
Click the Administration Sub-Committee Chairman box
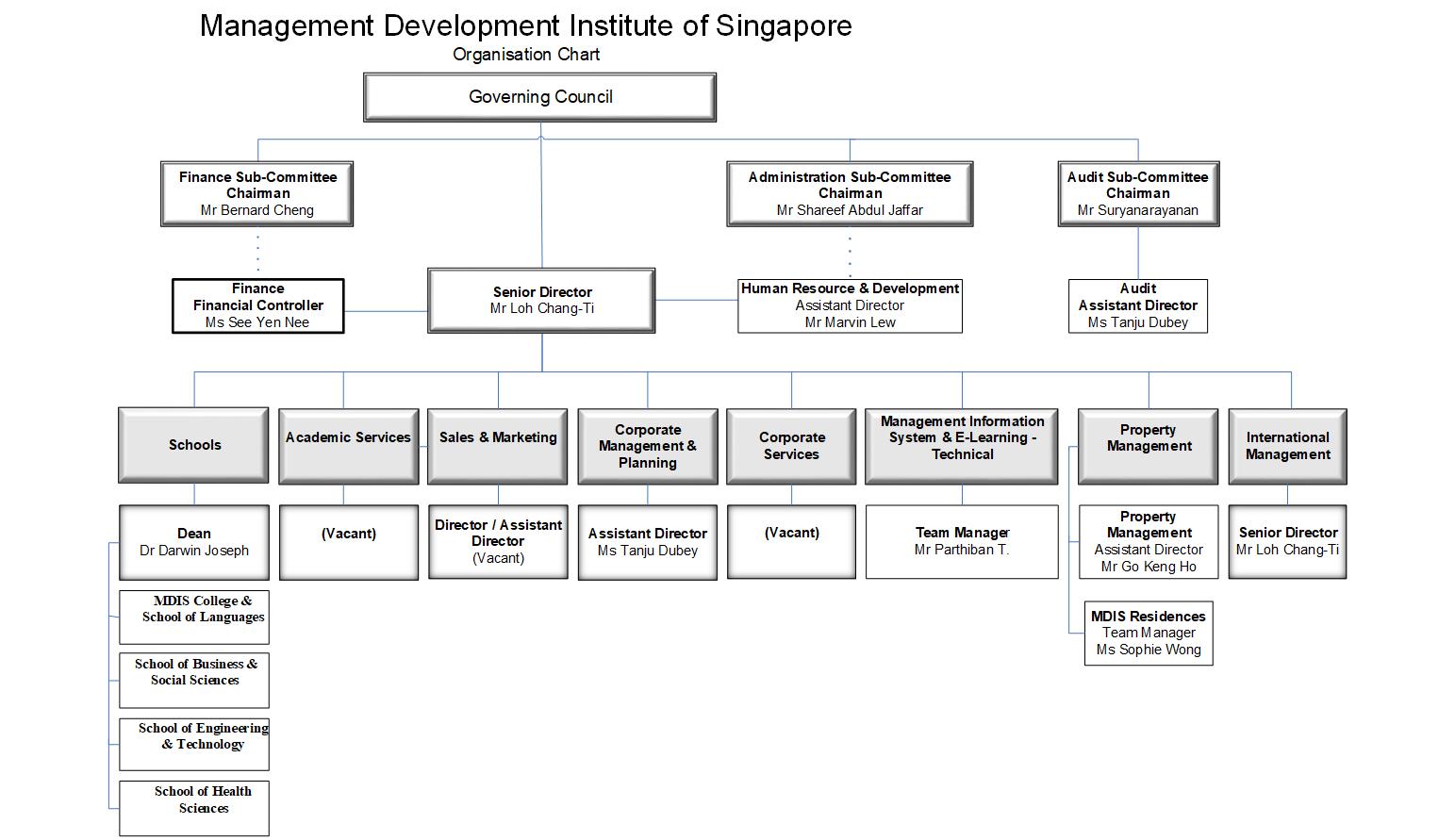pyautogui.click(x=850, y=193)
